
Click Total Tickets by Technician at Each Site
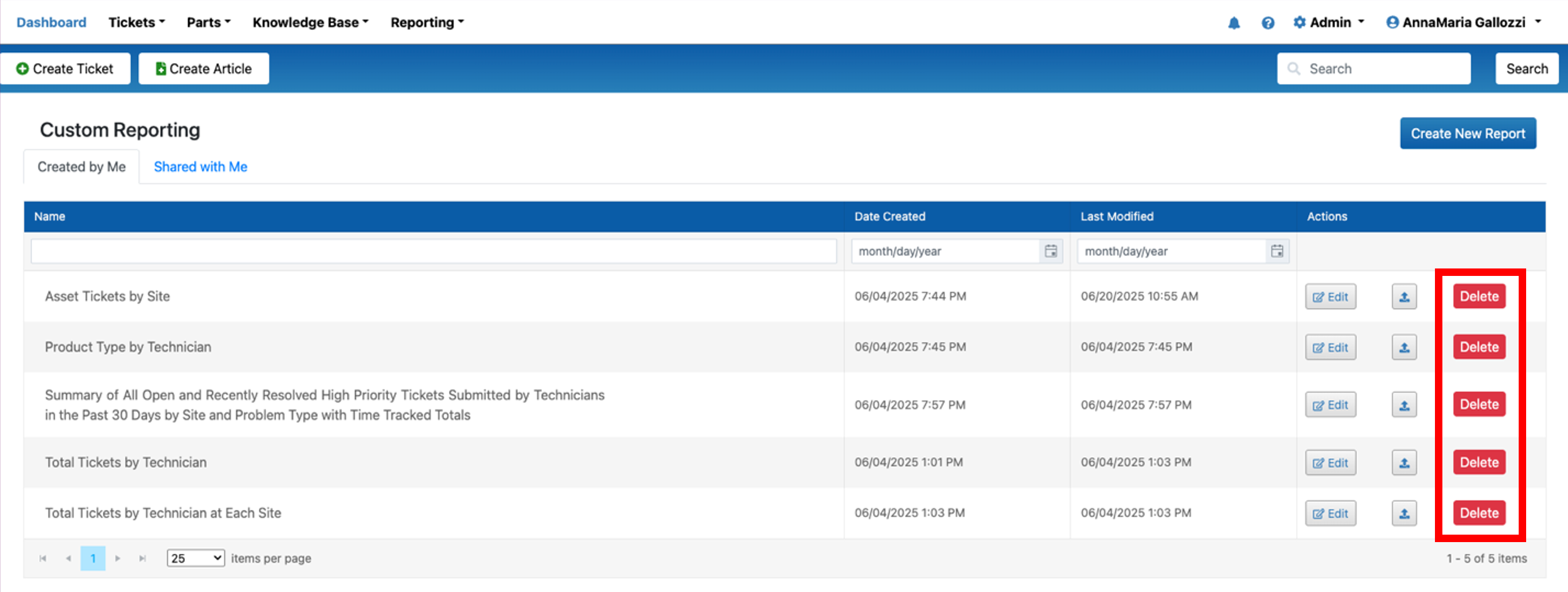point(163,513)
